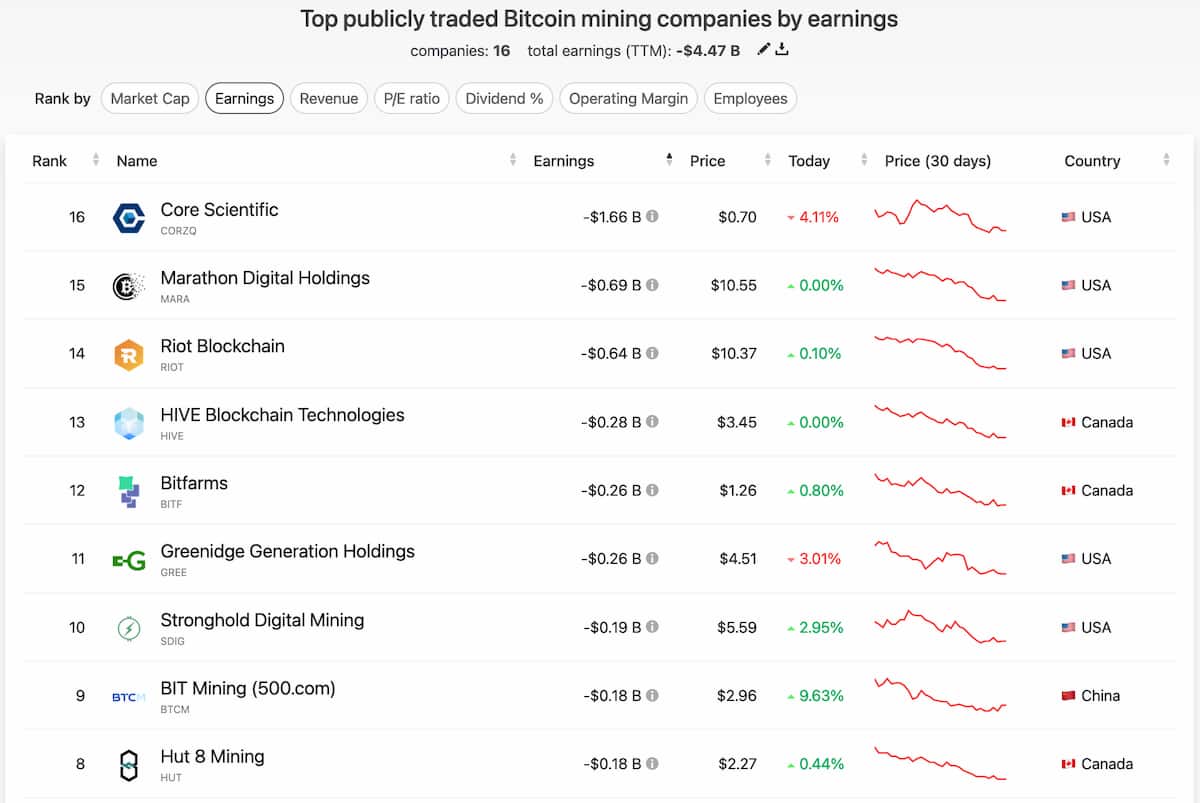Open the Price column sort control
The width and height of the screenshot is (1200, 803).
click(767, 160)
